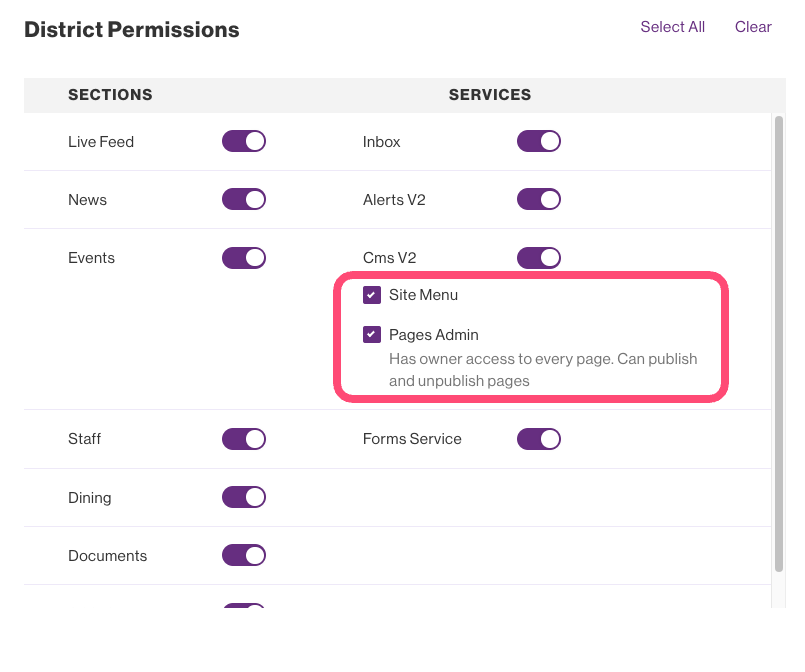Toggle the Staff section permission
The height and width of the screenshot is (672, 805).
coord(243,438)
